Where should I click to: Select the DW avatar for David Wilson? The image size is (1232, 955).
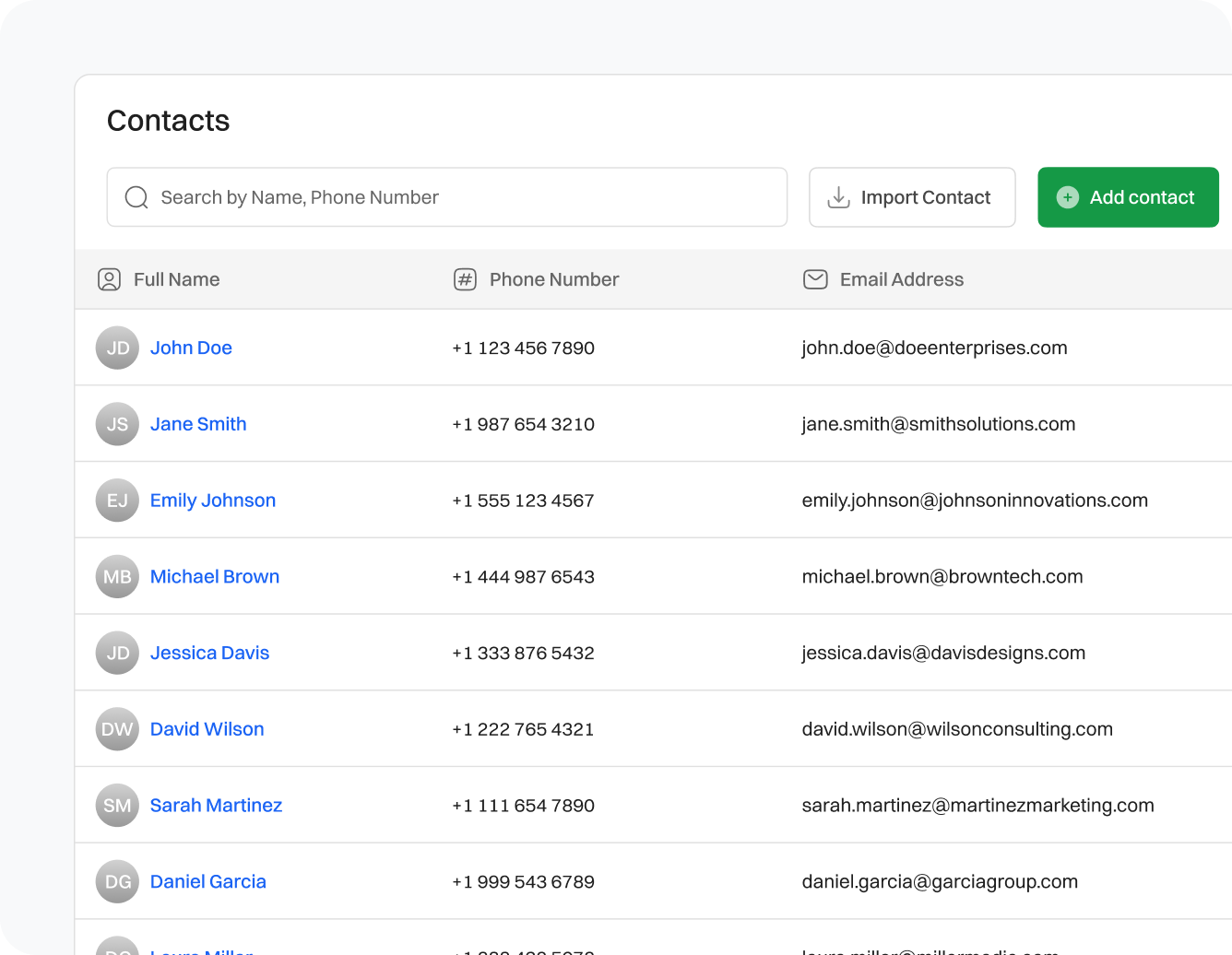117,729
